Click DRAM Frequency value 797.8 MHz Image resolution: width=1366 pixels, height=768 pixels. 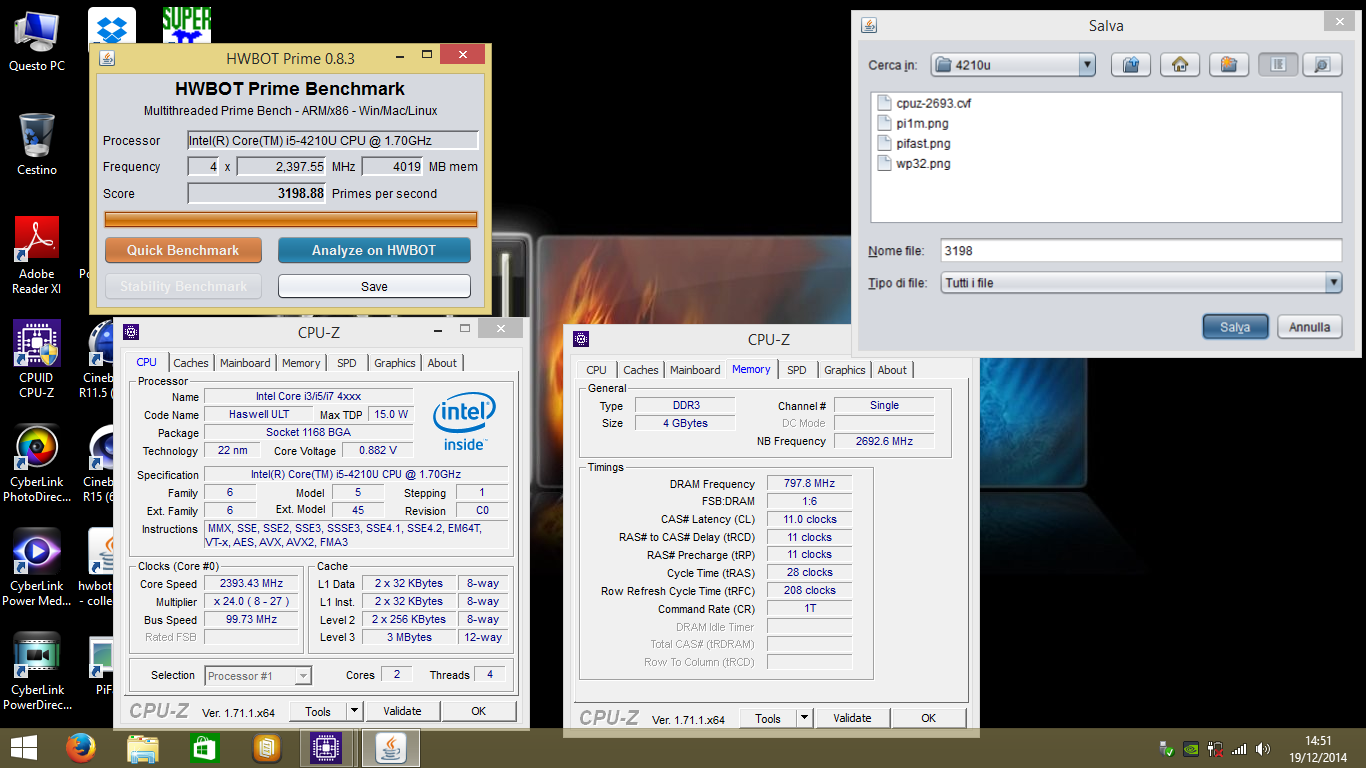pos(809,484)
